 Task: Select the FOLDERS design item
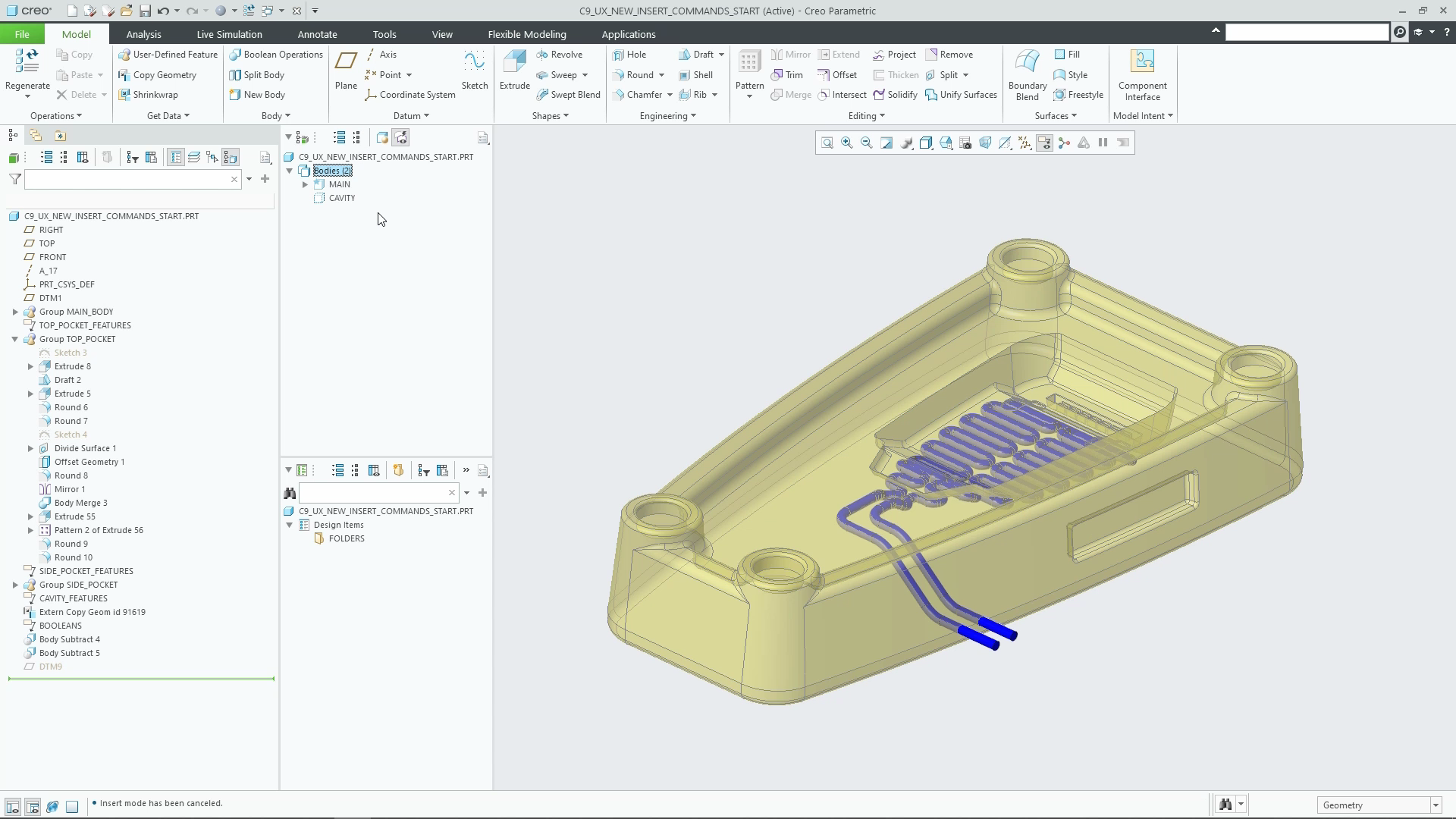(347, 538)
